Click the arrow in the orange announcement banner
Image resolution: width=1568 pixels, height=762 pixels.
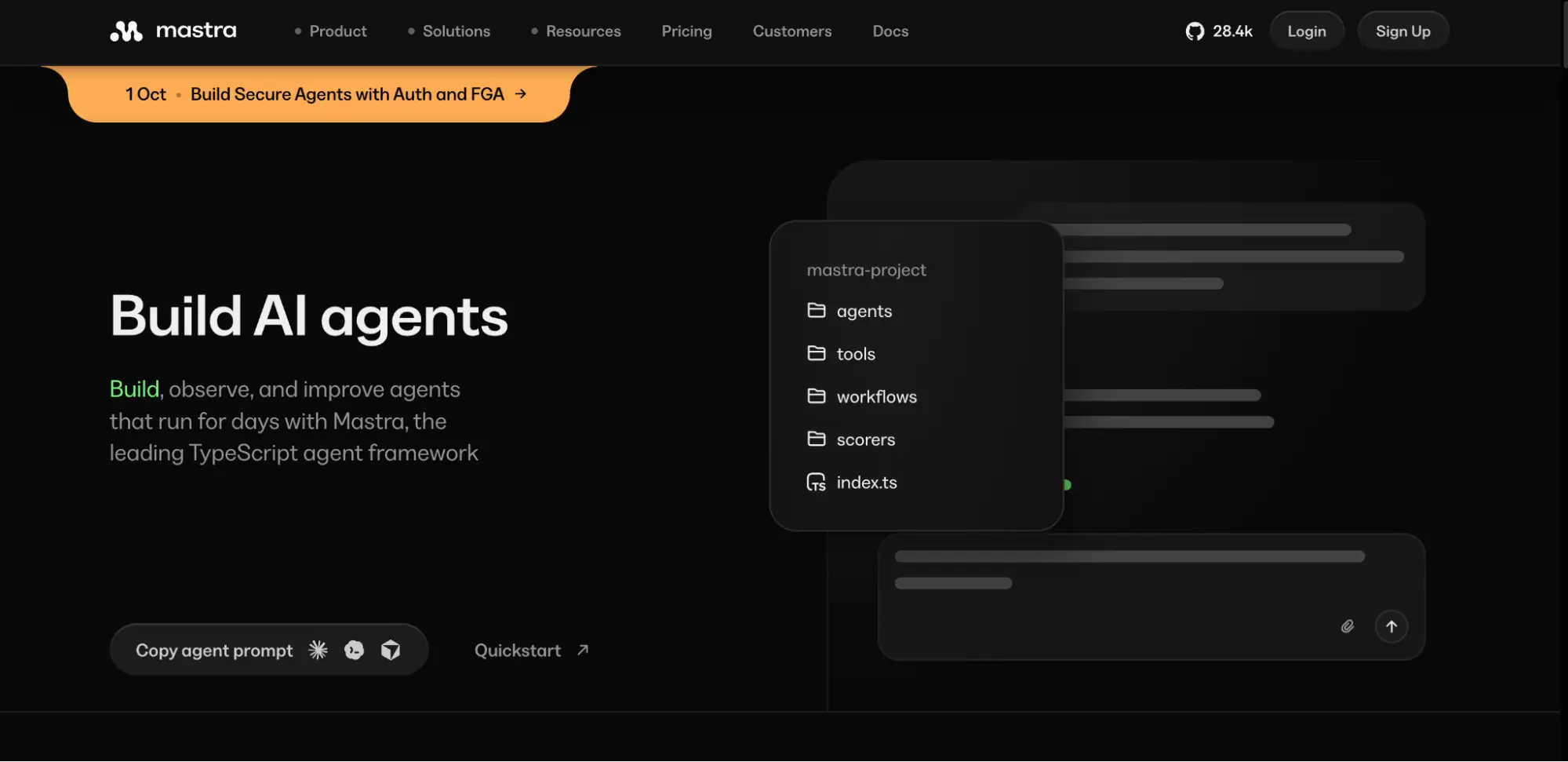click(521, 94)
